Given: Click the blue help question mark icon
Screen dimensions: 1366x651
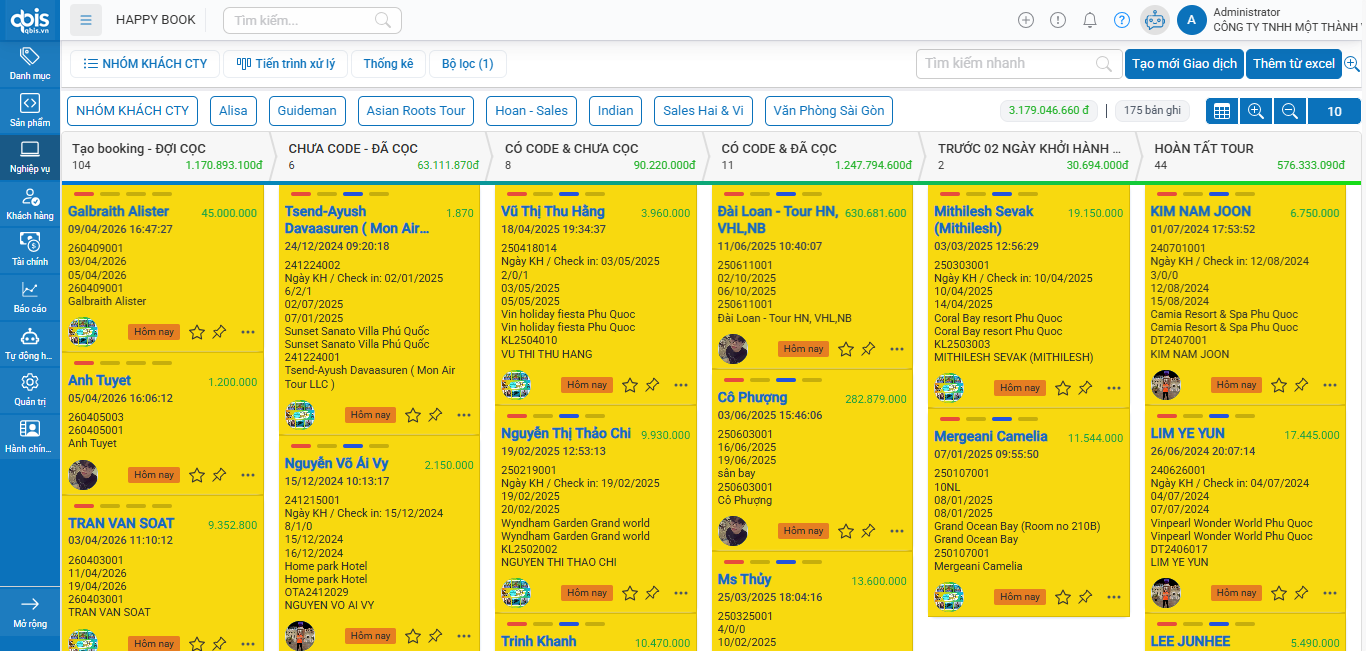Looking at the screenshot, I should 1122,20.
